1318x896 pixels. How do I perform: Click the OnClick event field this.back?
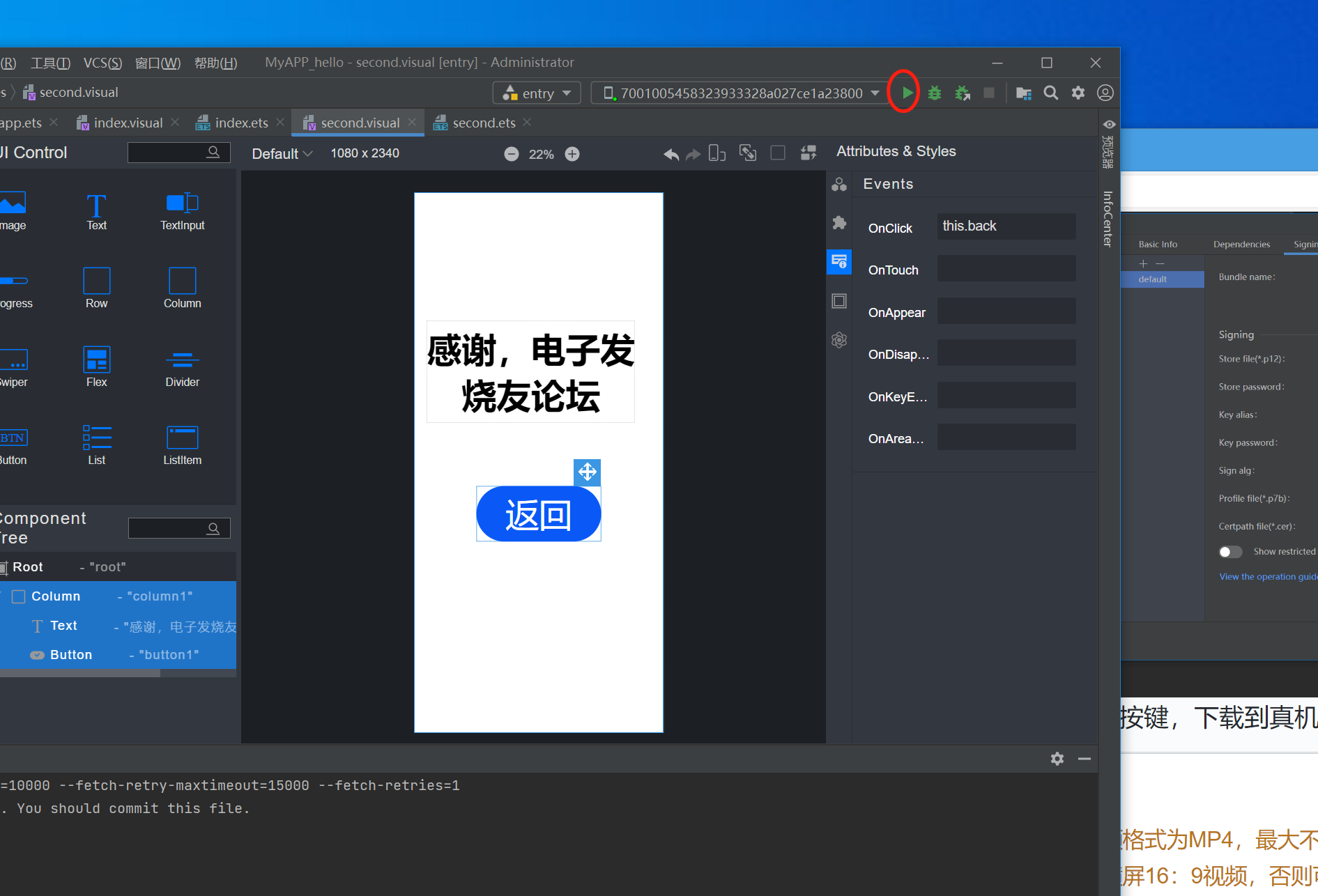tap(1006, 226)
